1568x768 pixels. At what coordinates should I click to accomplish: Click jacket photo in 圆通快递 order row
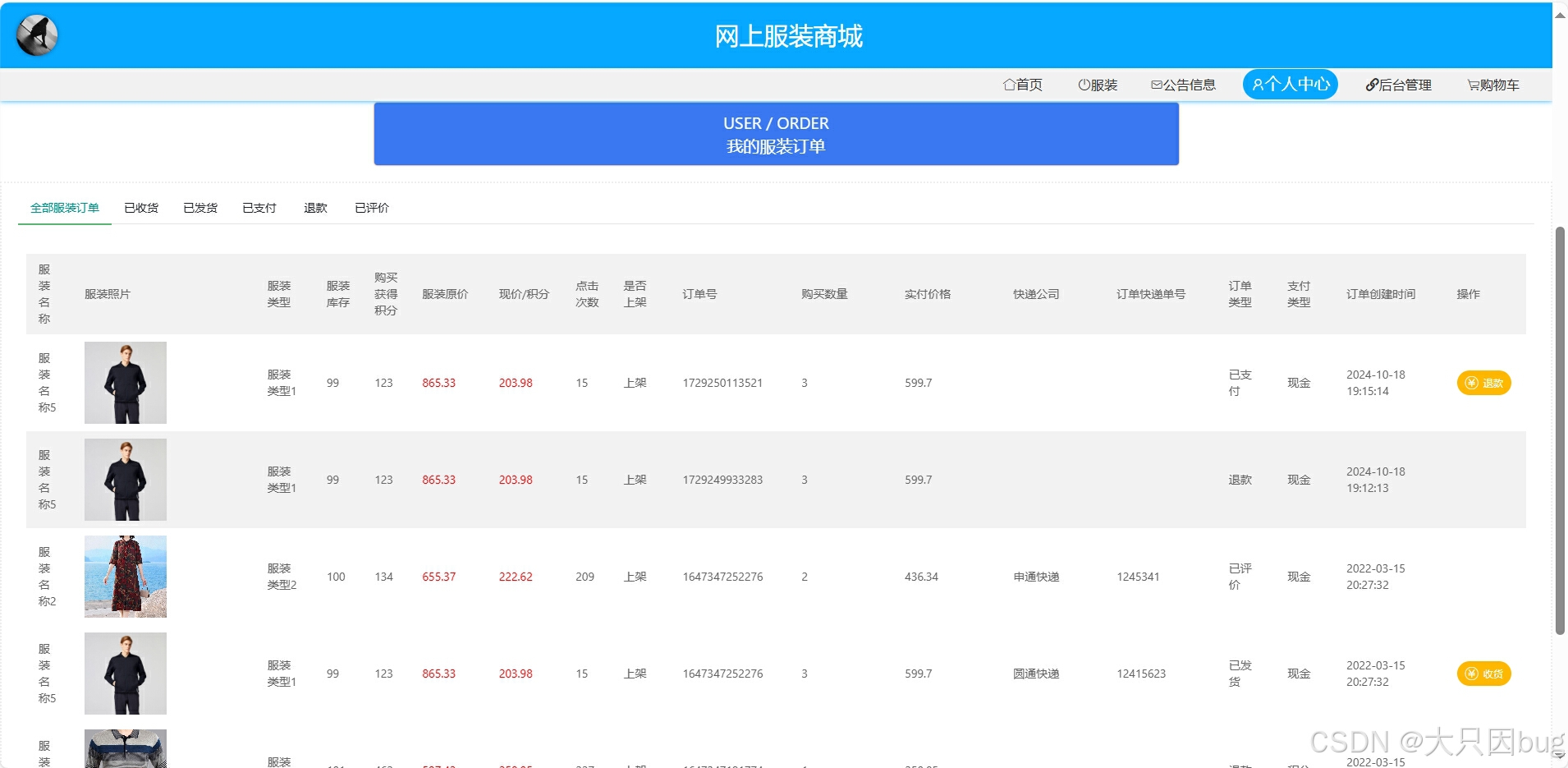pyautogui.click(x=126, y=674)
